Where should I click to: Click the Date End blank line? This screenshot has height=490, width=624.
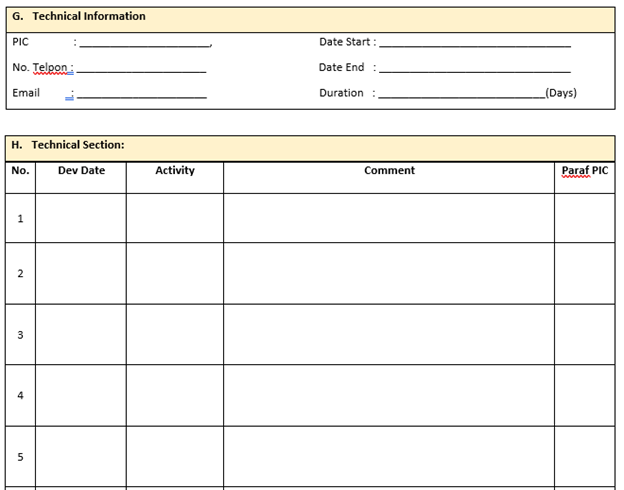coord(475,68)
